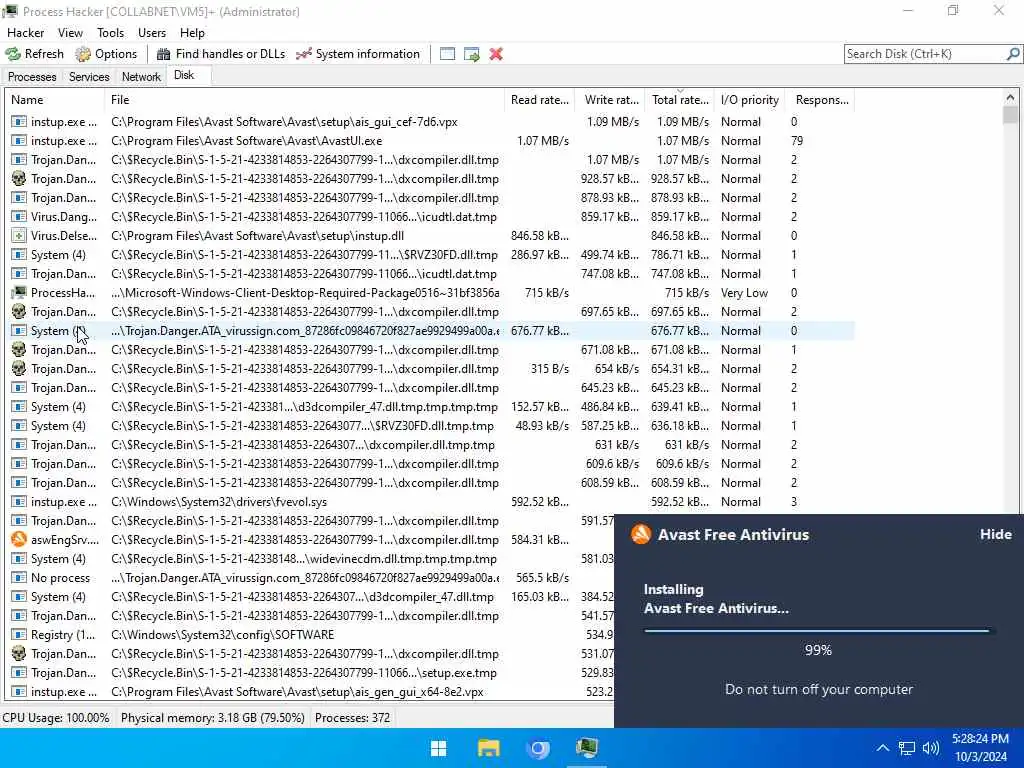Viewport: 1024px width, 768px height.
Task: Open the Hacker menu
Action: tap(25, 33)
